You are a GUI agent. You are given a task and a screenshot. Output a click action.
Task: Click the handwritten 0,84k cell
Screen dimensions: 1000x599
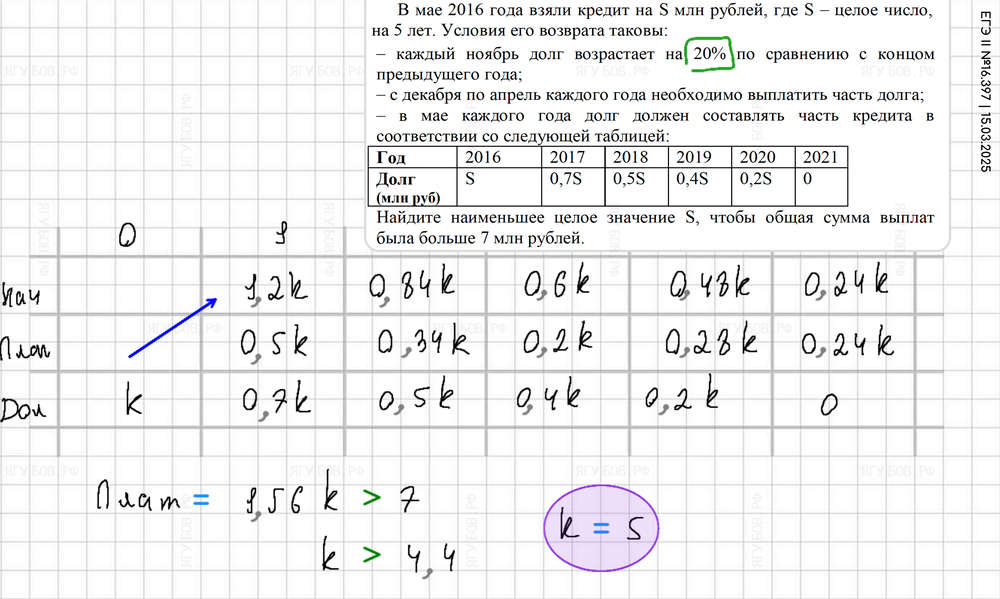click(411, 287)
